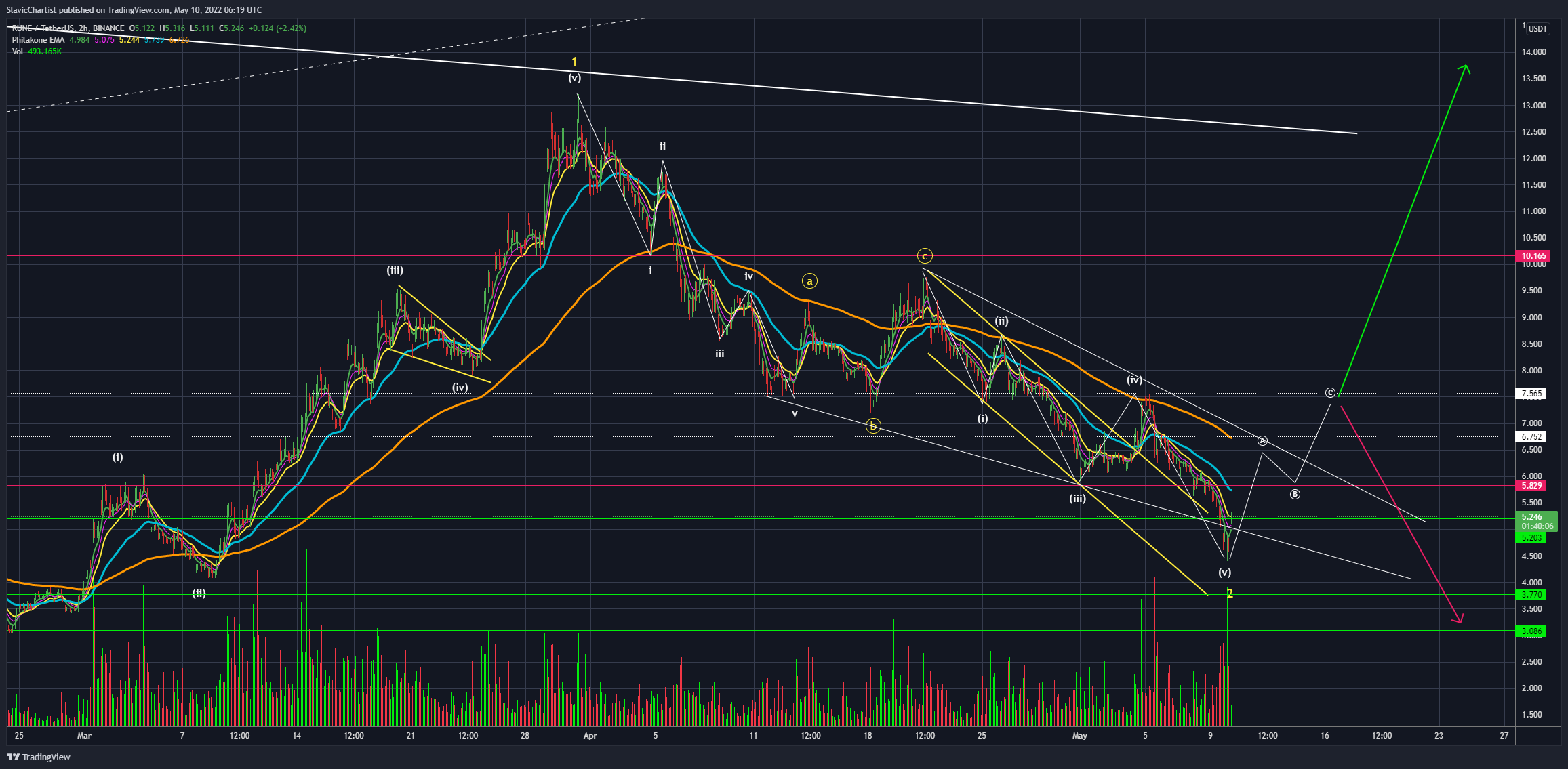Select the yellow circled 'a' wave label
Viewport: 1568px width, 769px height.
point(809,280)
